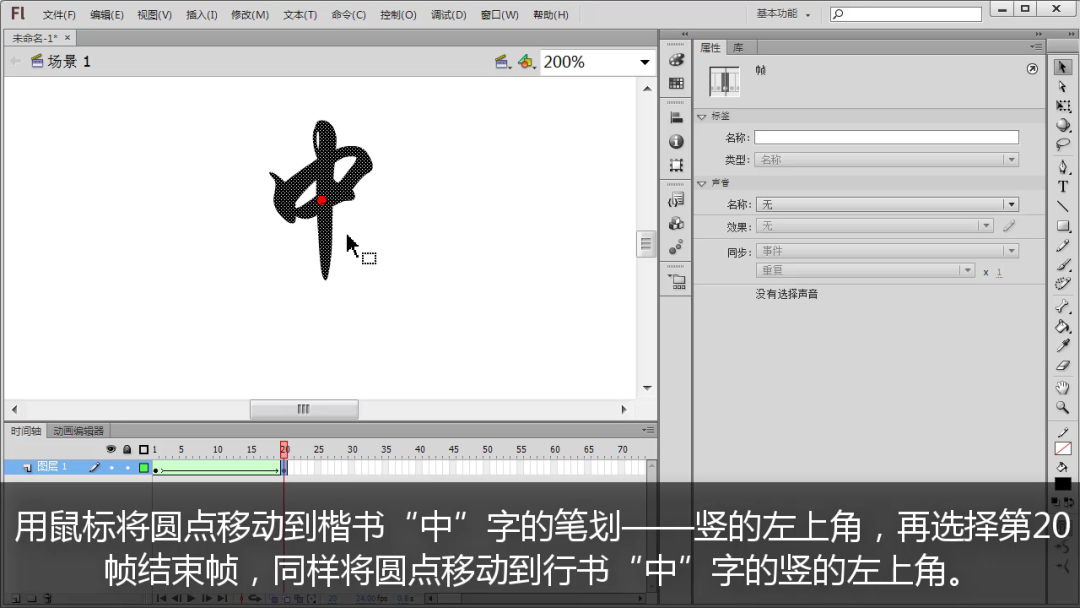
Task: Toggle visibility dot for 图层 1
Action: coord(111,467)
